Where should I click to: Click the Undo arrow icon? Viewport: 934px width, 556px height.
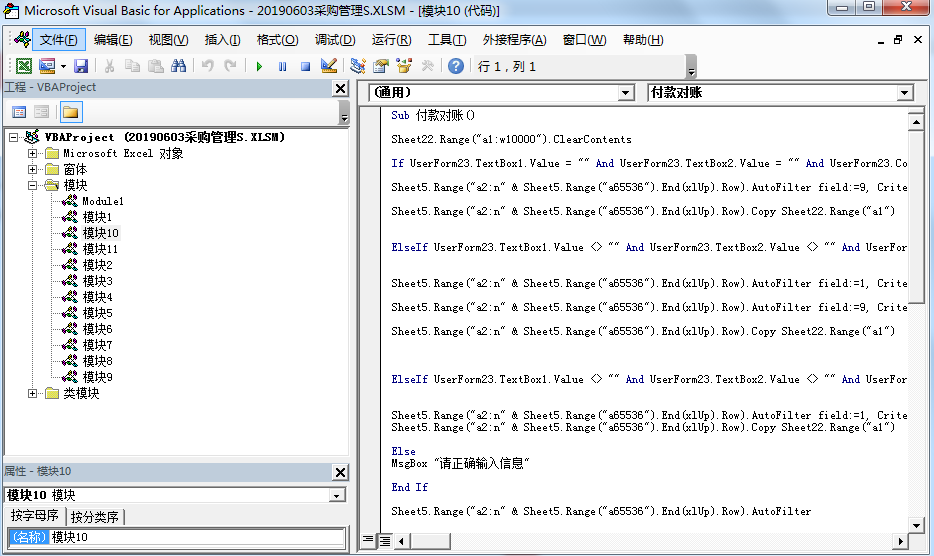pos(207,66)
